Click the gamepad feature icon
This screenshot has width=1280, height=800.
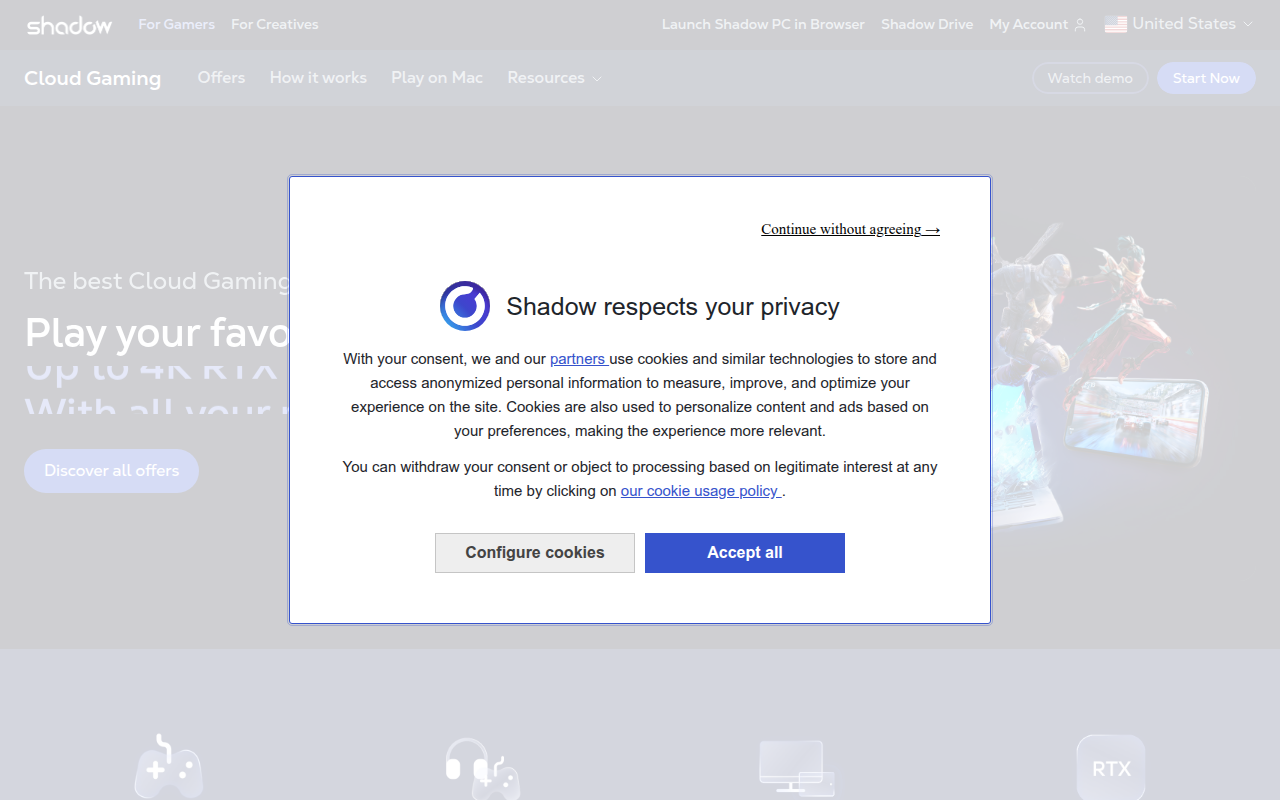pyautogui.click(x=168, y=767)
